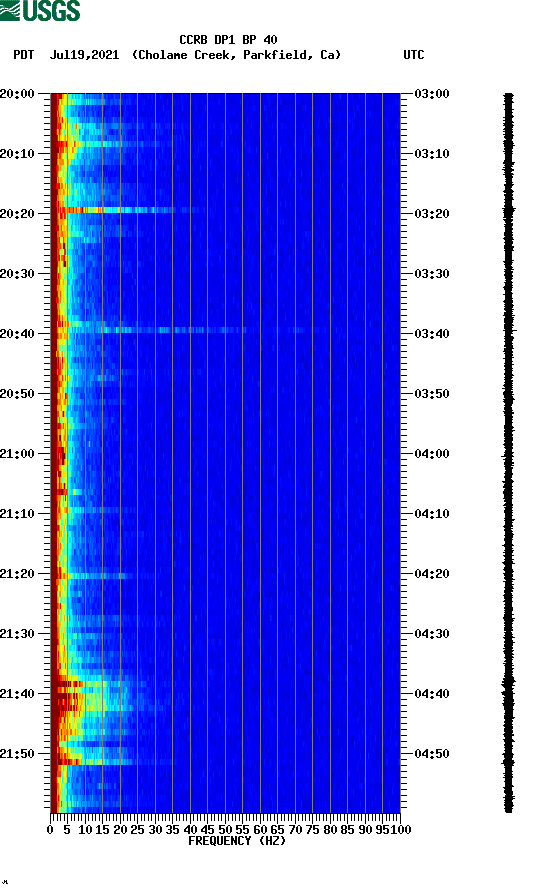Screen dimensions: 552x893
Task: Click the '03:00' UTC time label
Action: [x=432, y=93]
